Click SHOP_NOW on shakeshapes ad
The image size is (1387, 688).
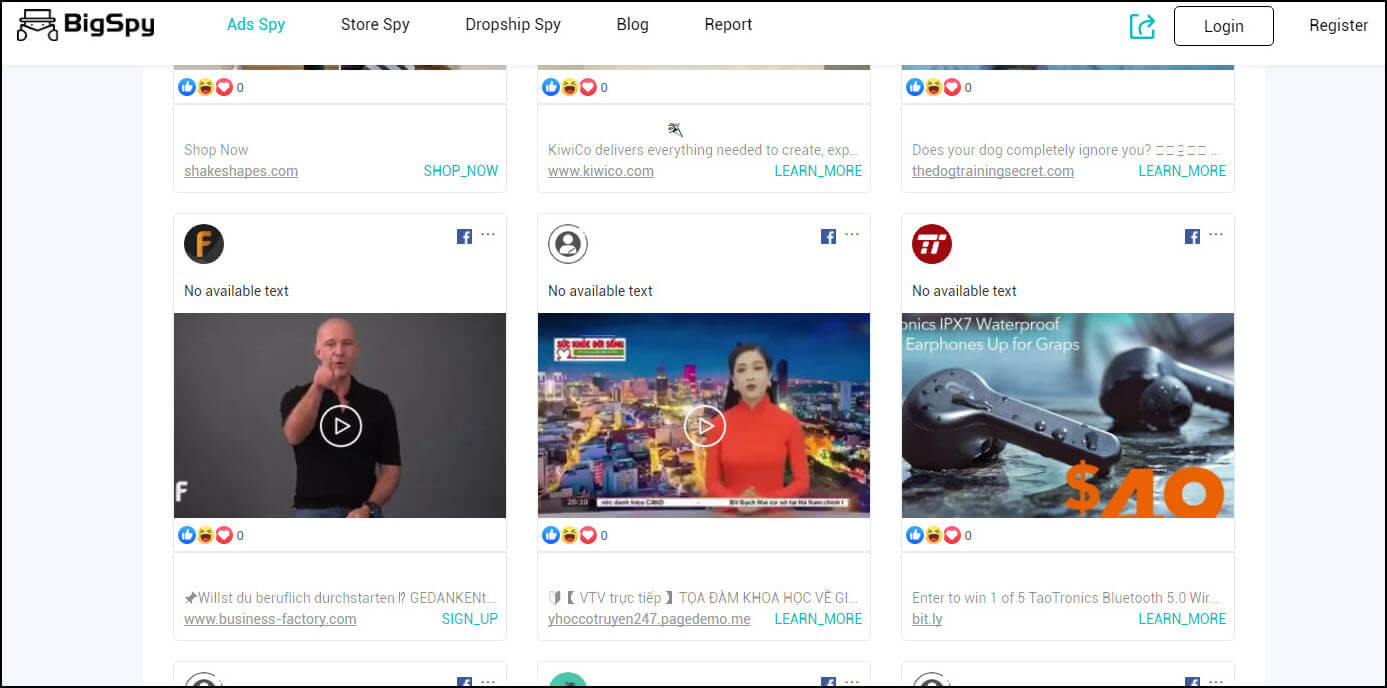[x=461, y=171]
